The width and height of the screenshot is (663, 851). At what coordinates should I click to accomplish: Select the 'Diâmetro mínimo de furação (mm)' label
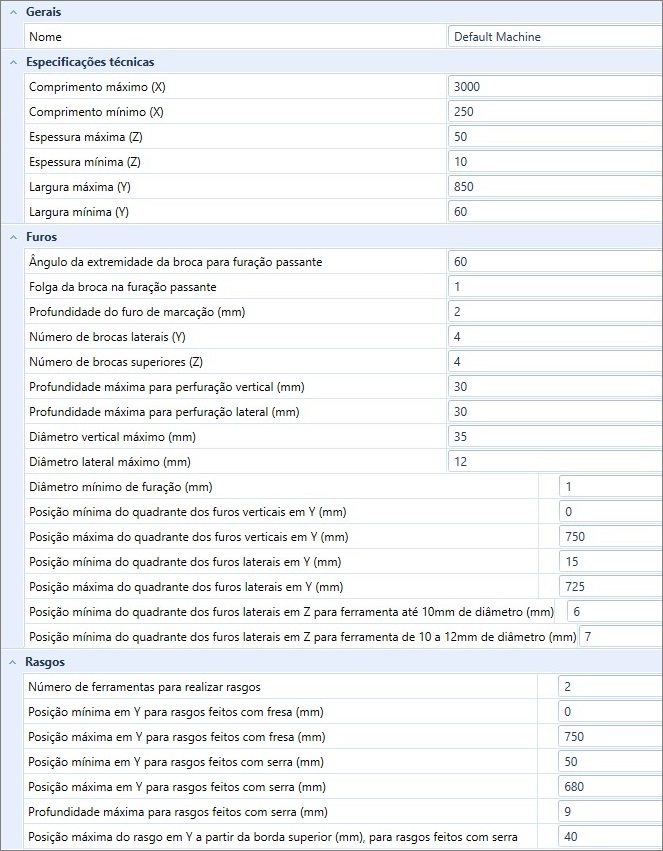coord(120,487)
